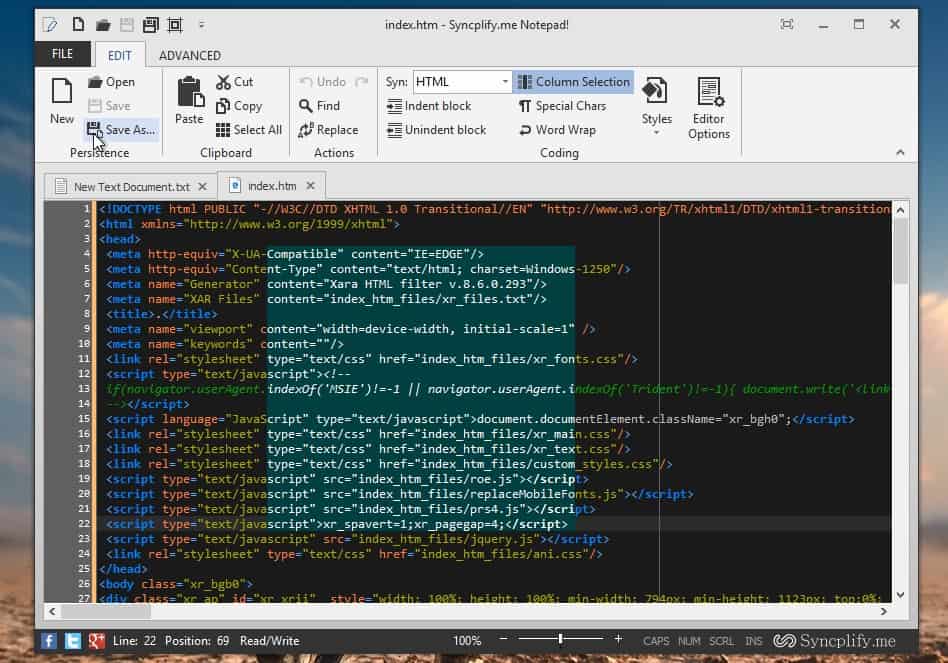The image size is (948, 663).
Task: Open the Syncplify.me logo link
Action: (834, 641)
